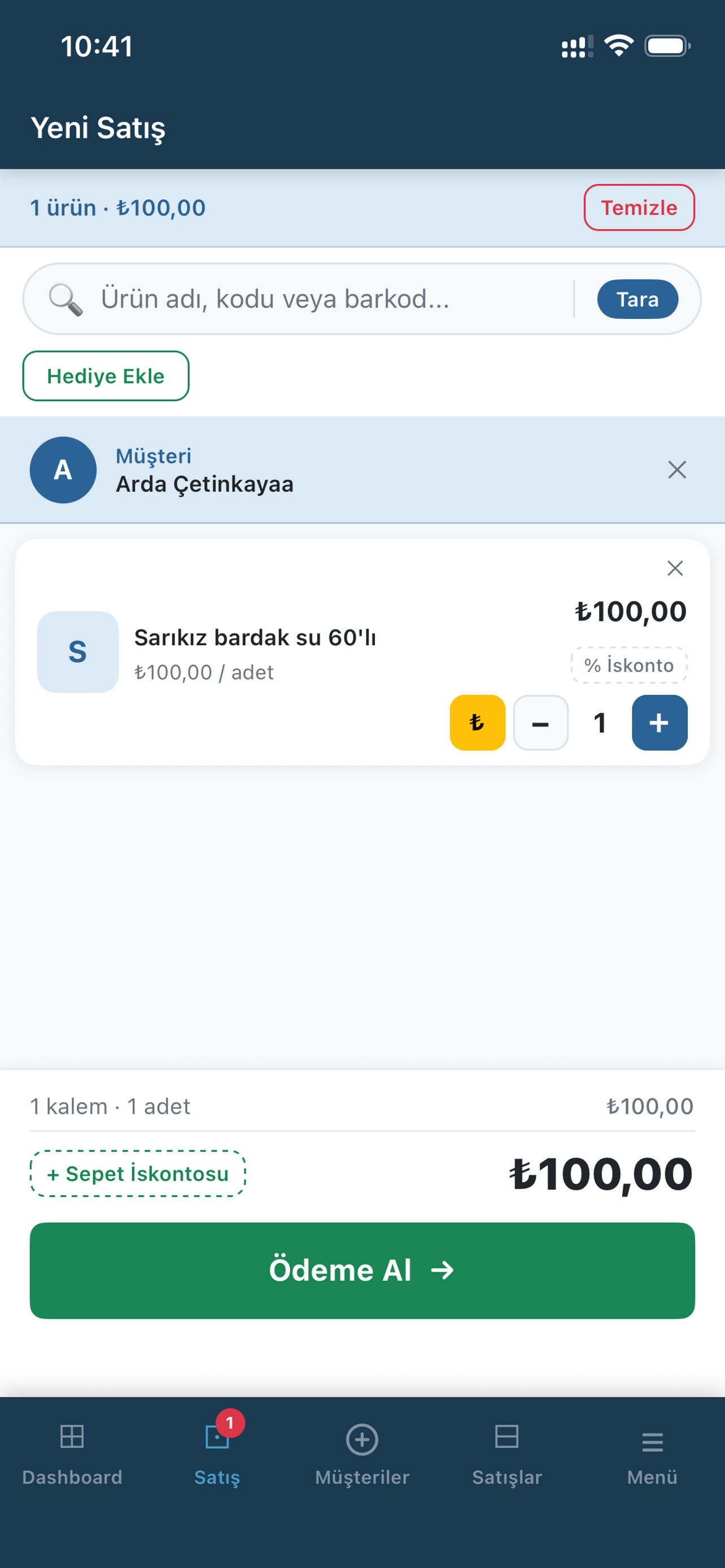Apply a percentage discount via % İskonto
Image resolution: width=725 pixels, height=1568 pixels.
tap(630, 665)
